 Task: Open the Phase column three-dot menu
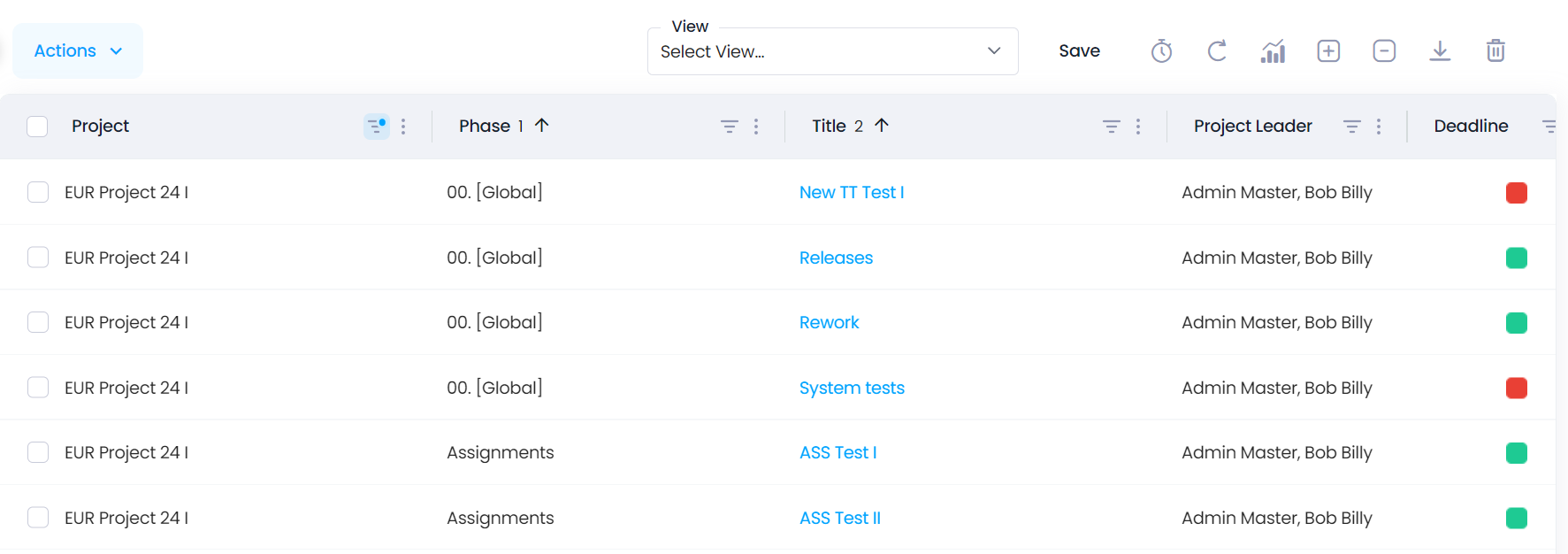point(756,127)
